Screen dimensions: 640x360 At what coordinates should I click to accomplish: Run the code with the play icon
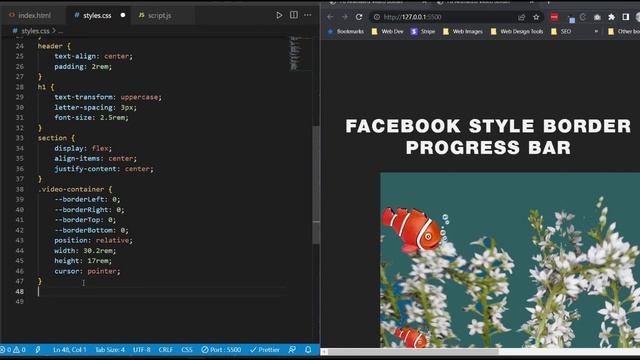click(x=279, y=15)
